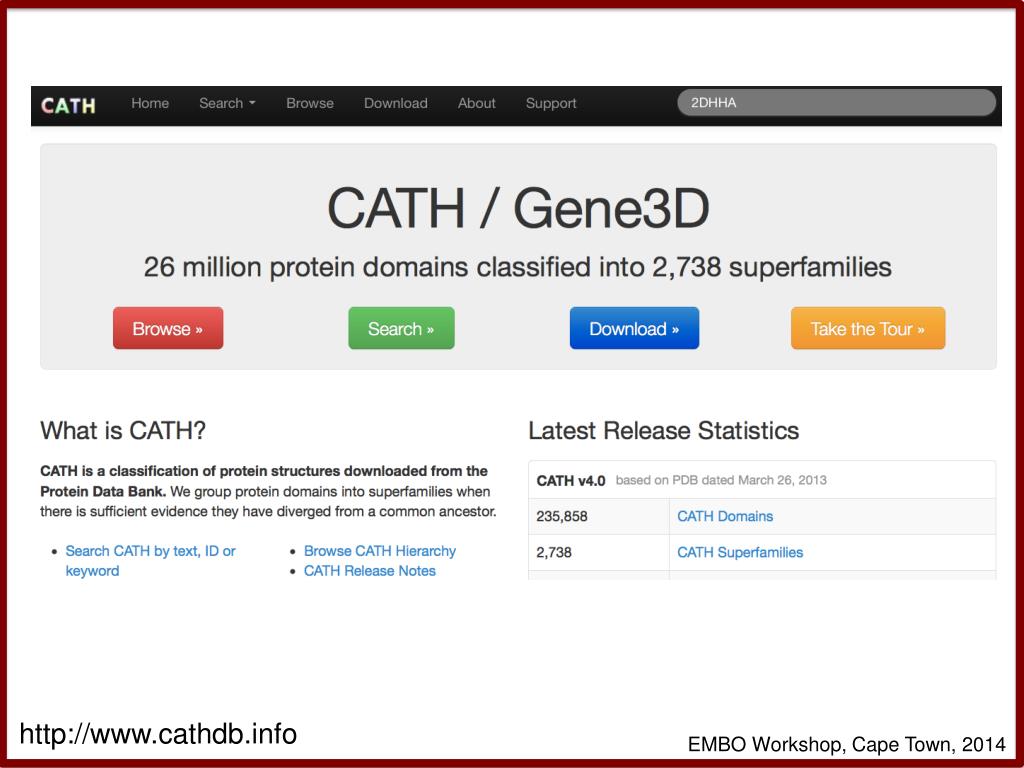Click the red Browse » button
The width and height of the screenshot is (1024, 768).
click(x=168, y=328)
